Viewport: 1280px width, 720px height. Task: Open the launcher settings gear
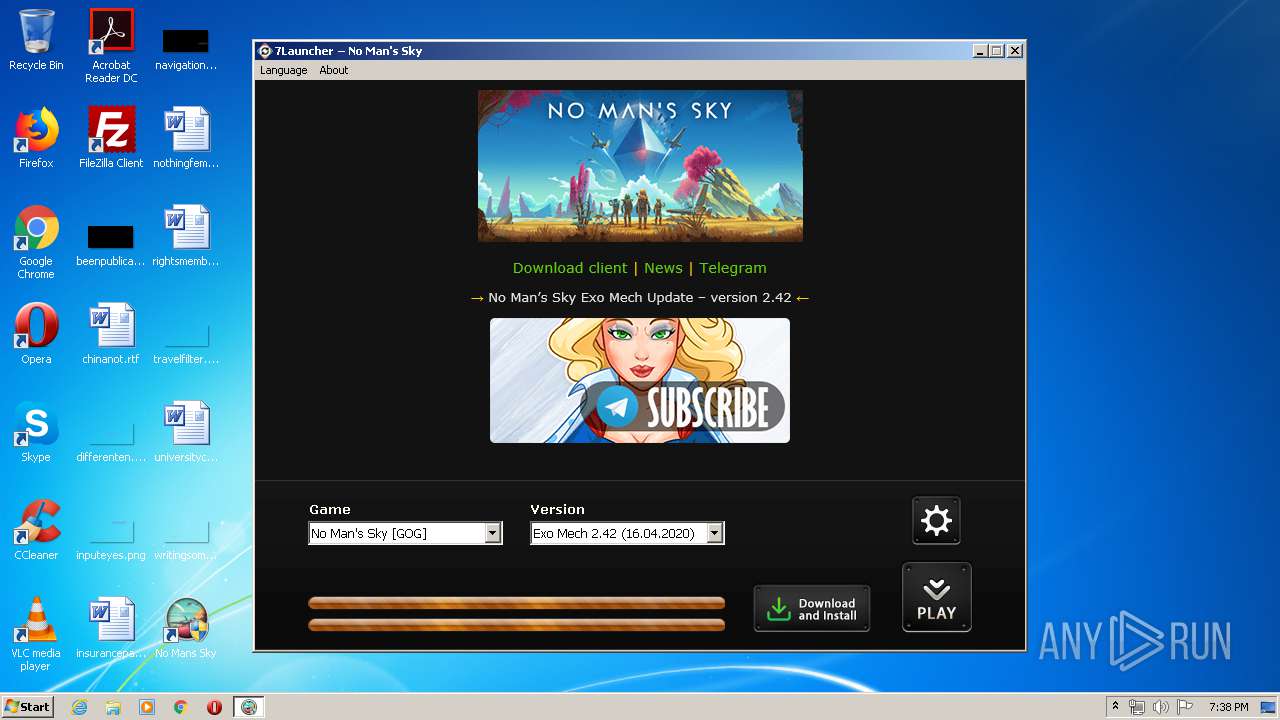pyautogui.click(x=936, y=521)
